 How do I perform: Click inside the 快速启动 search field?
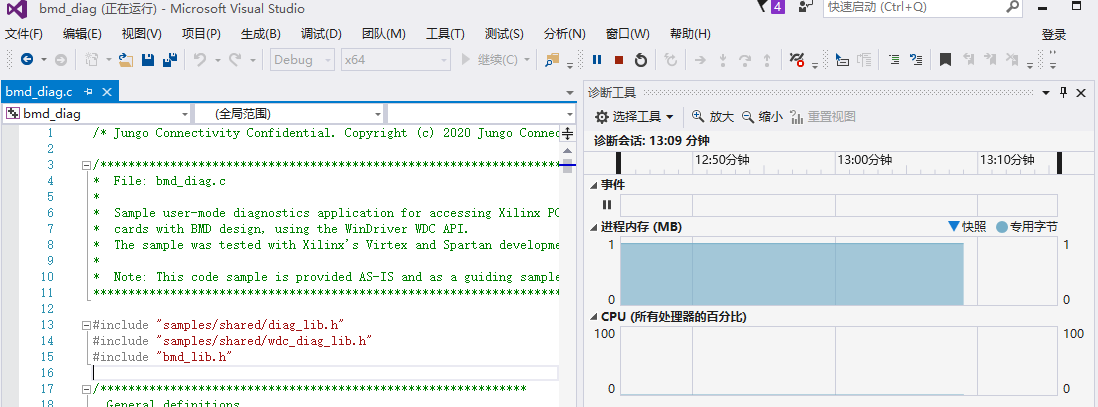pos(924,8)
